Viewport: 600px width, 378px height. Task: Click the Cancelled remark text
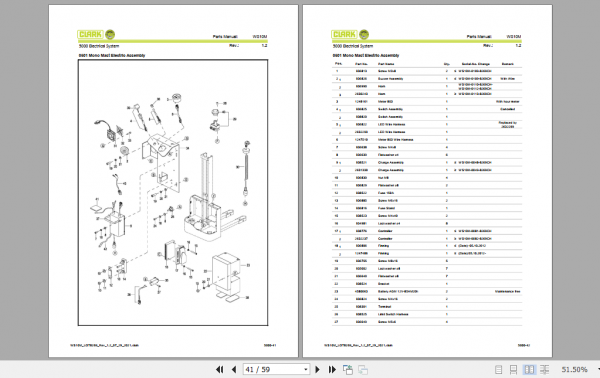507,109
